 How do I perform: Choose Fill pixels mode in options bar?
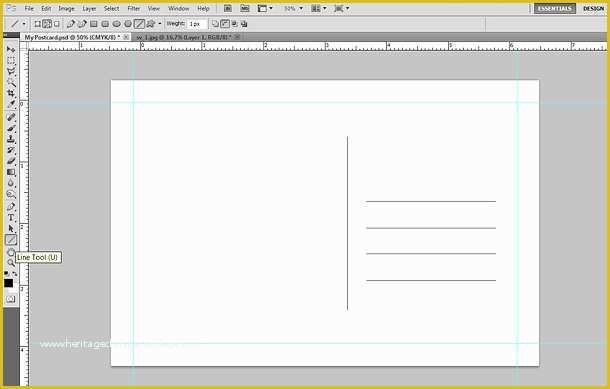57,24
